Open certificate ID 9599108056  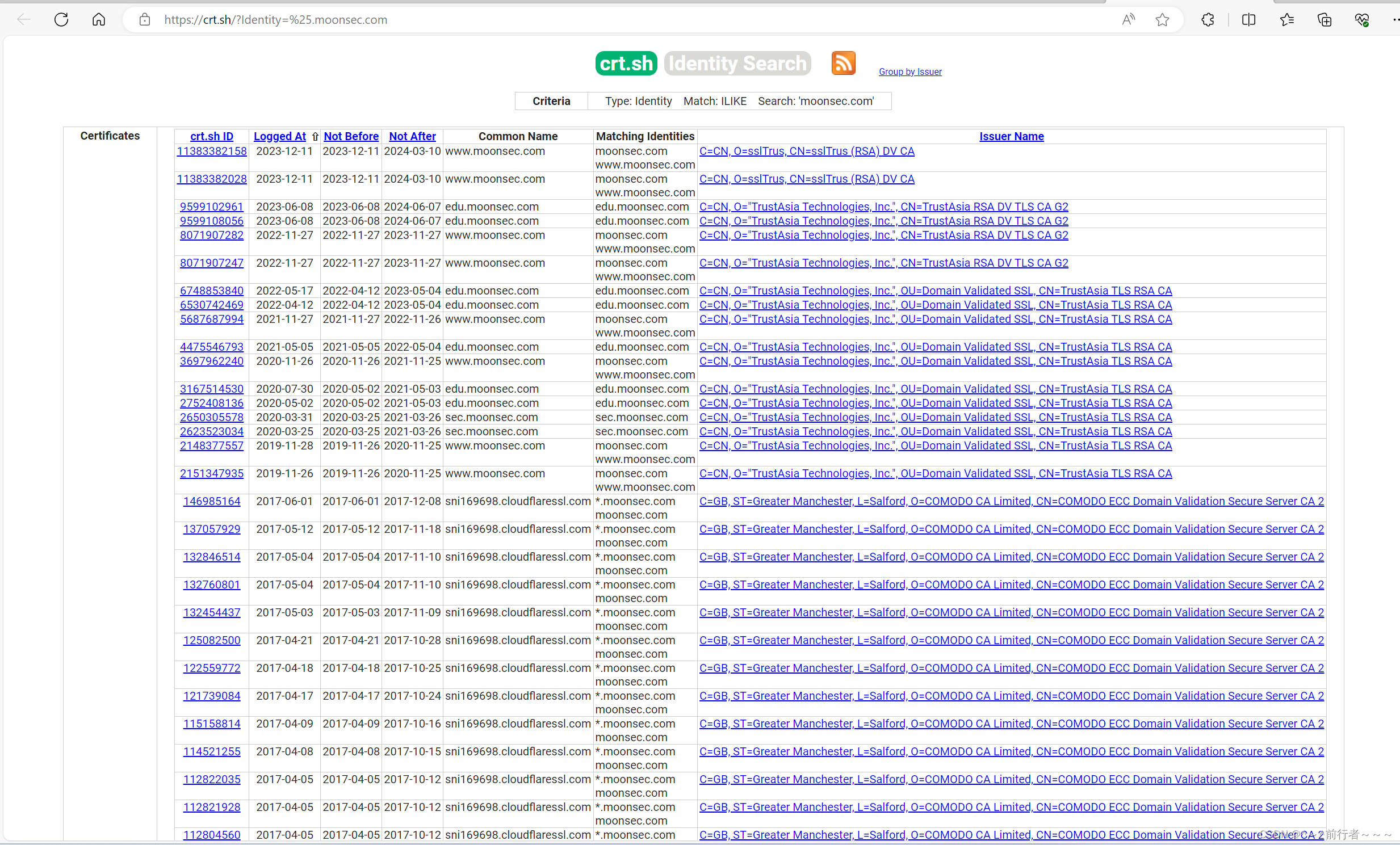tap(212, 221)
